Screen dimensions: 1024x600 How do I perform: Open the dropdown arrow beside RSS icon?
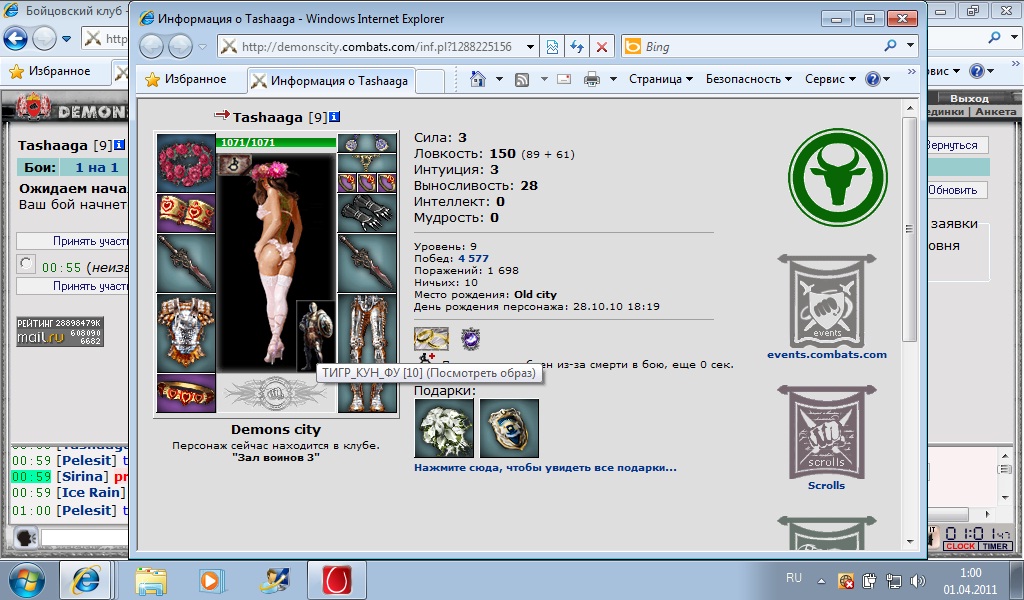pos(544,80)
